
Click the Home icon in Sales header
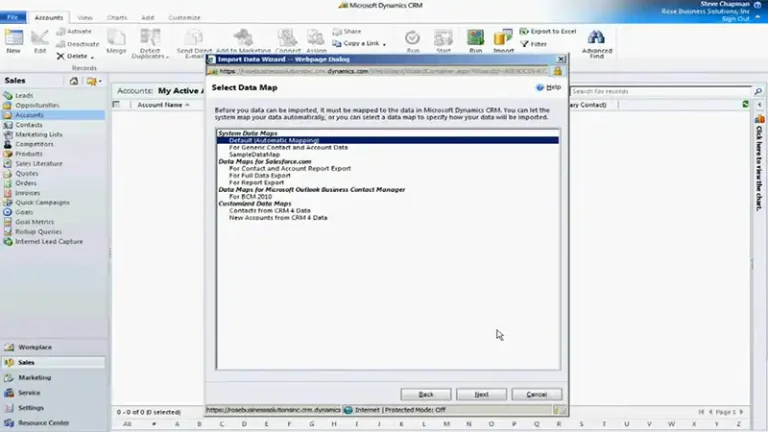click(x=73, y=81)
